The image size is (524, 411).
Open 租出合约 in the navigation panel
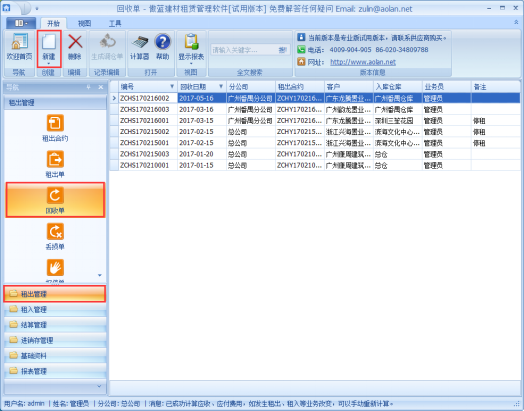tap(55, 128)
